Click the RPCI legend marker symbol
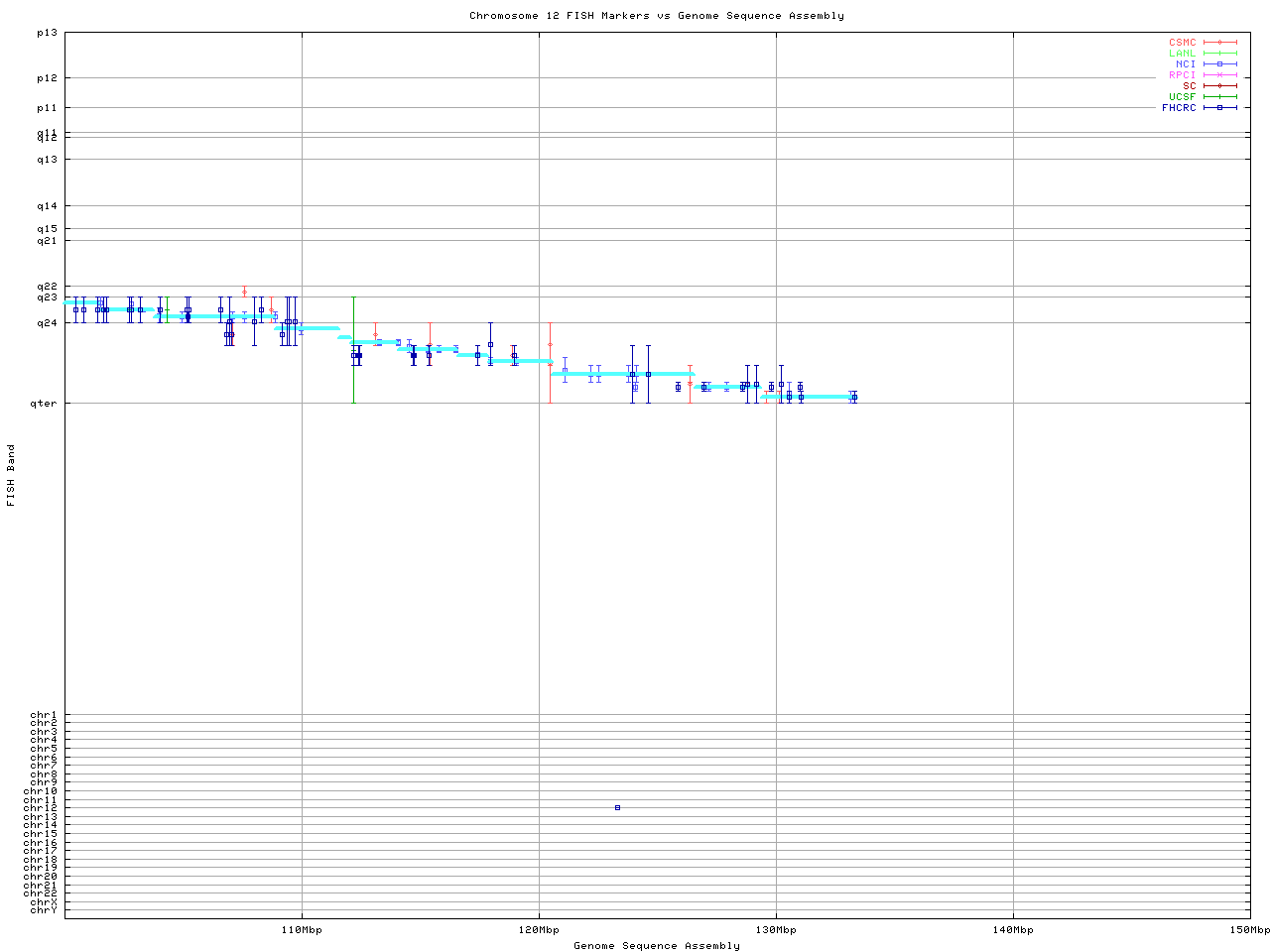The width and height of the screenshot is (1270, 952). [1219, 75]
